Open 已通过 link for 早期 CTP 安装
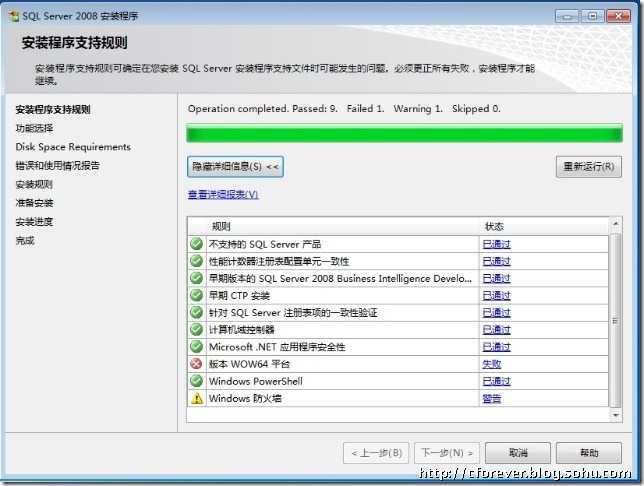The height and width of the screenshot is (486, 644). pyautogui.click(x=496, y=295)
